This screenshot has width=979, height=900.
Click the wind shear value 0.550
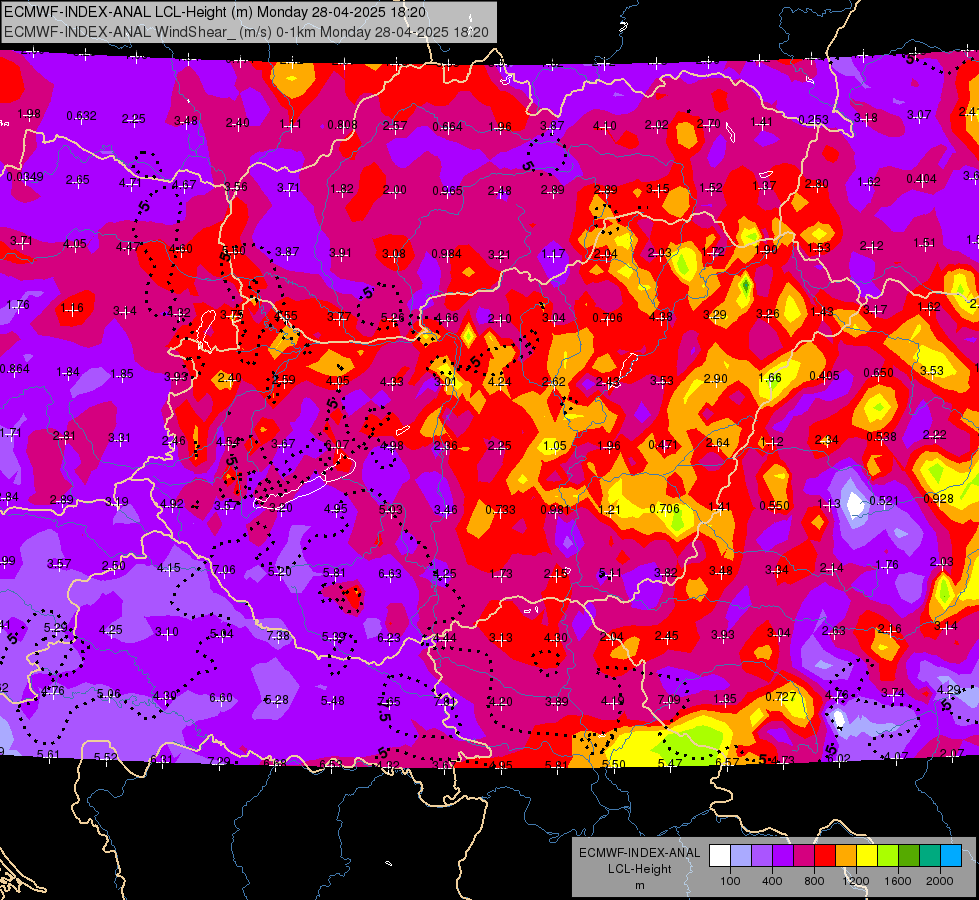(x=774, y=505)
